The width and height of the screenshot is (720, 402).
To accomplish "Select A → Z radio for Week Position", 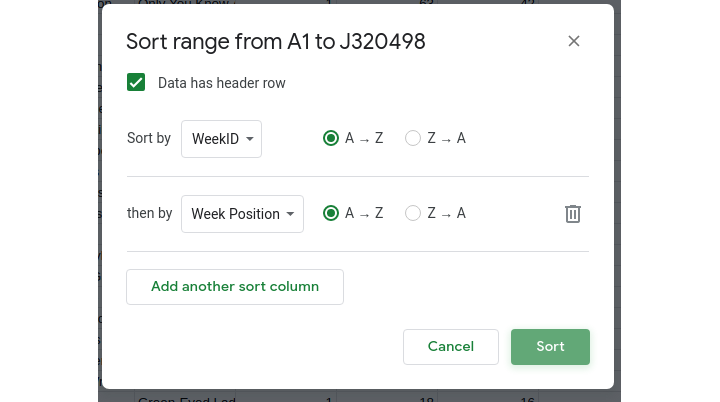I will pyautogui.click(x=332, y=213).
